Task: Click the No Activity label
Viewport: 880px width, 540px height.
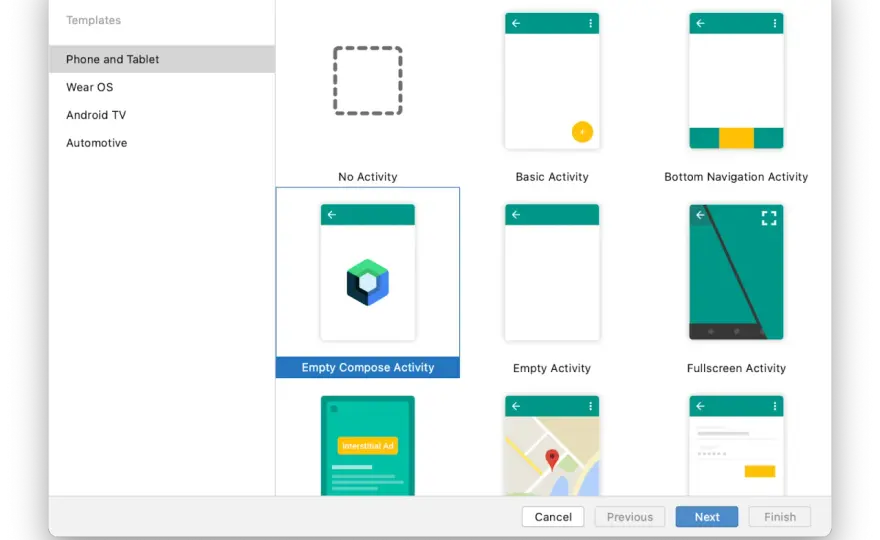Action: (368, 177)
